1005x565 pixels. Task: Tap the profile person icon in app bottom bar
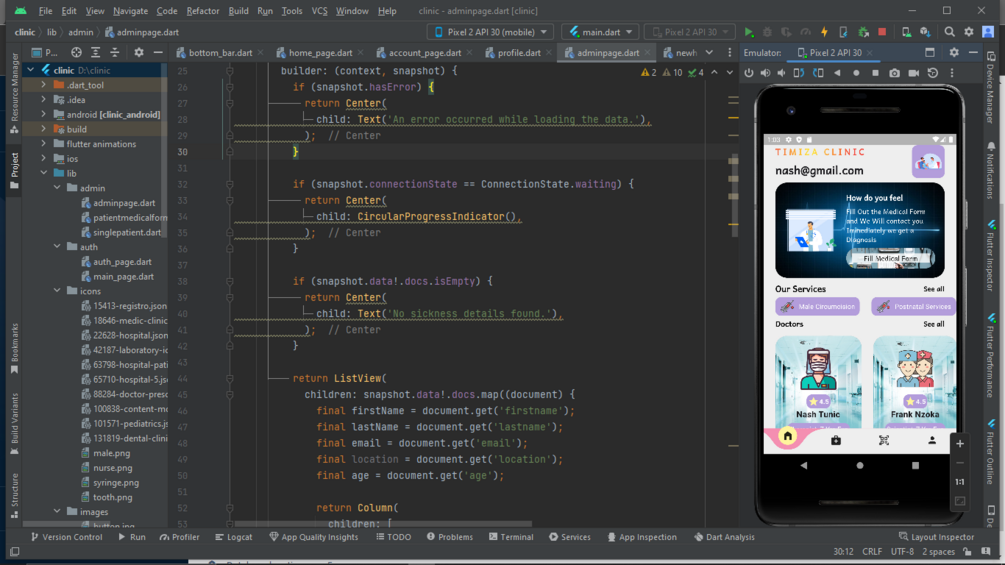(x=932, y=441)
